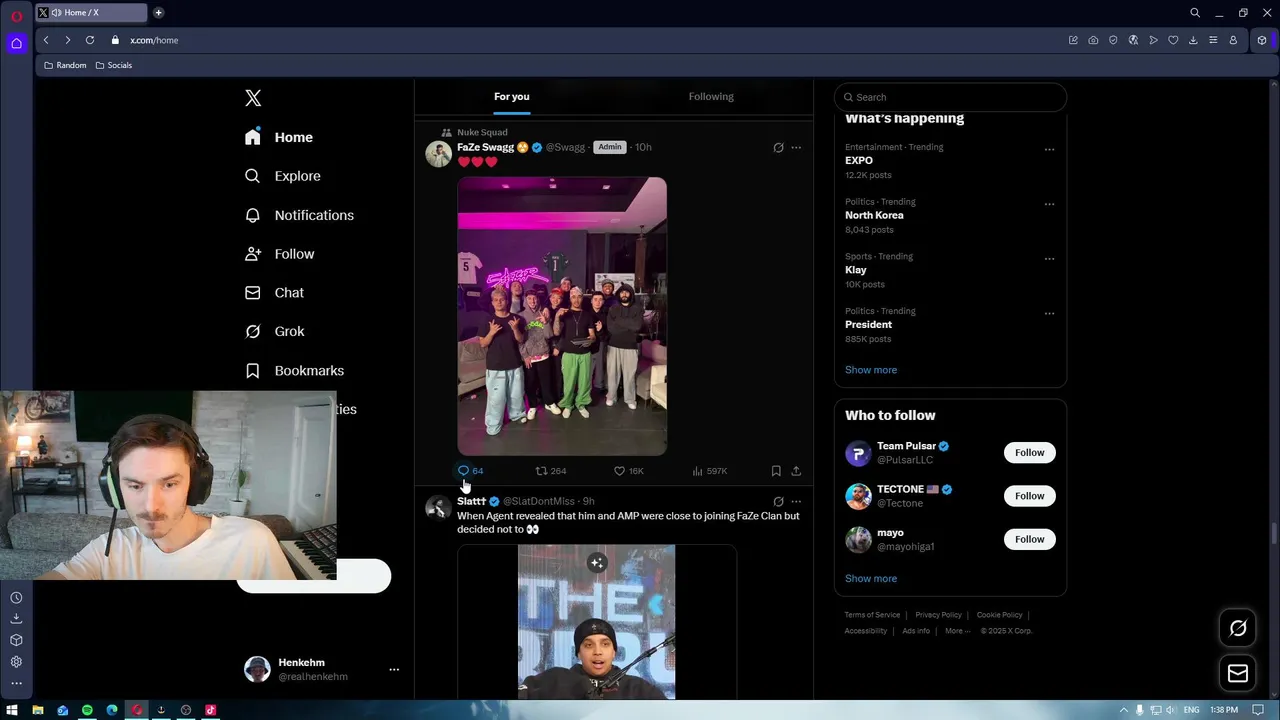Like the FaZe Swagg post
The height and width of the screenshot is (720, 1280).
[628, 471]
